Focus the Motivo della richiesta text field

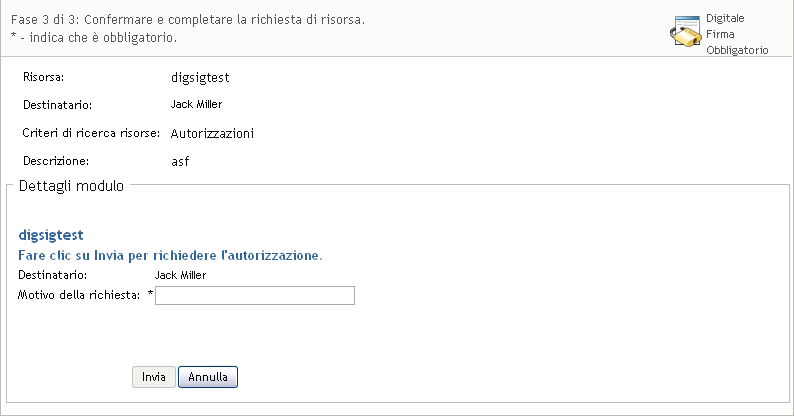click(x=255, y=296)
